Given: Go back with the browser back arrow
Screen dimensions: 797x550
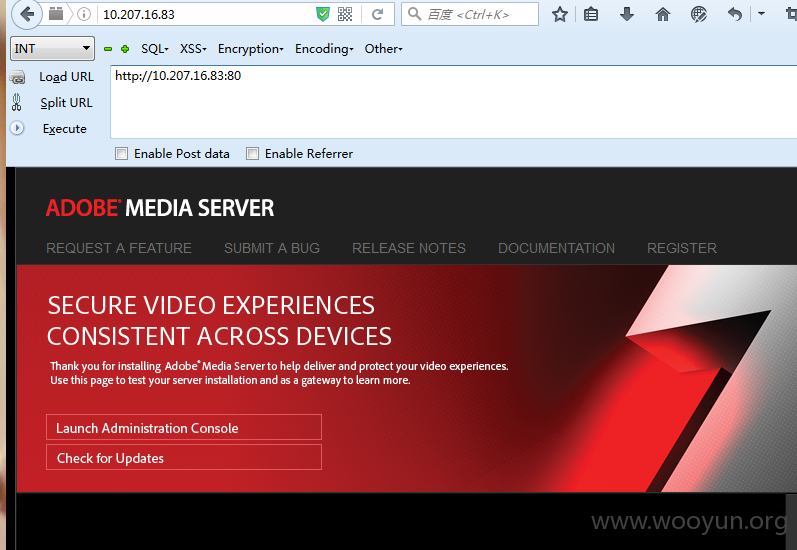Looking at the screenshot, I should coord(25,14).
